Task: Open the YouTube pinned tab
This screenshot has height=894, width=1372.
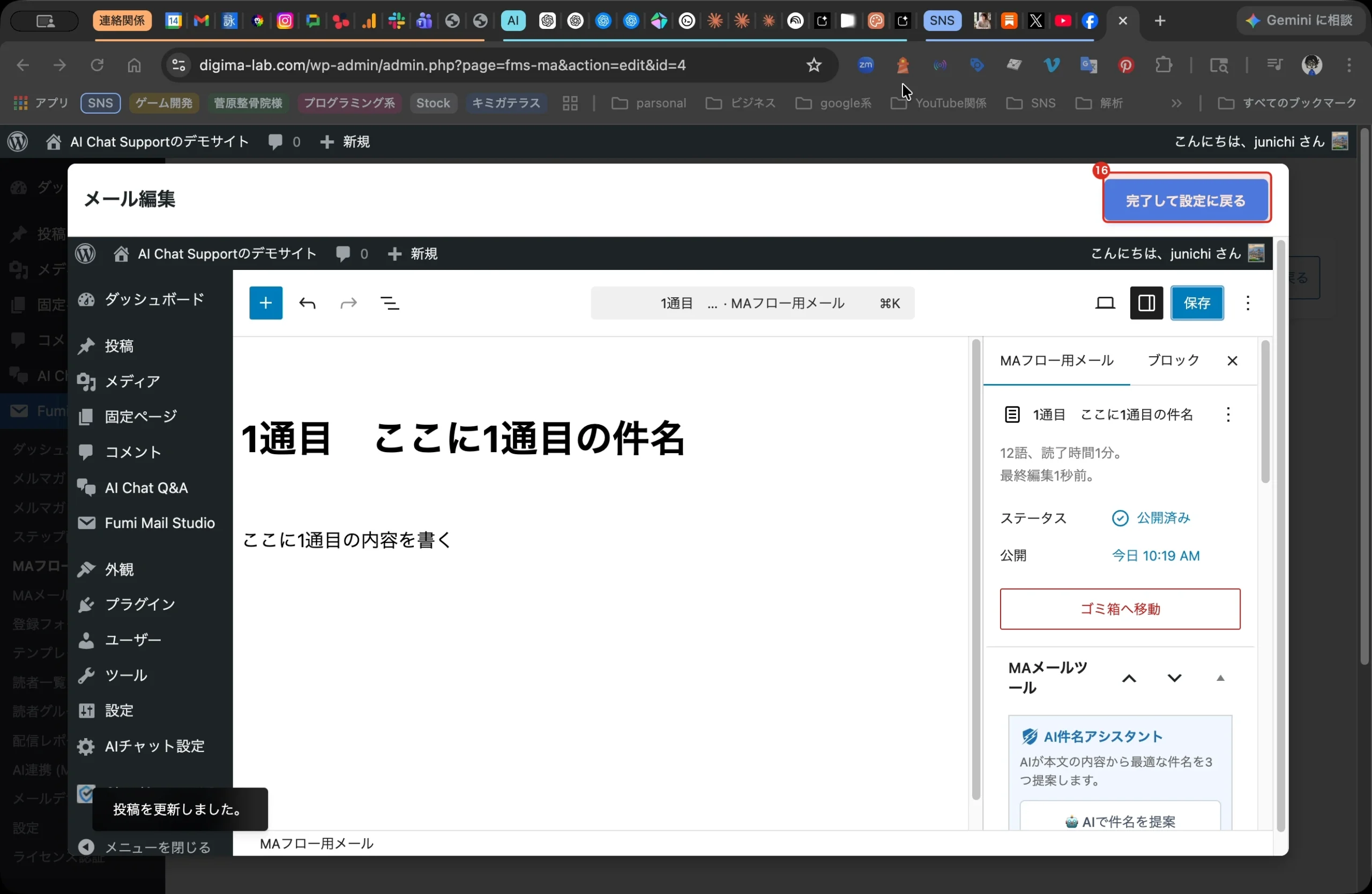Action: [1063, 21]
